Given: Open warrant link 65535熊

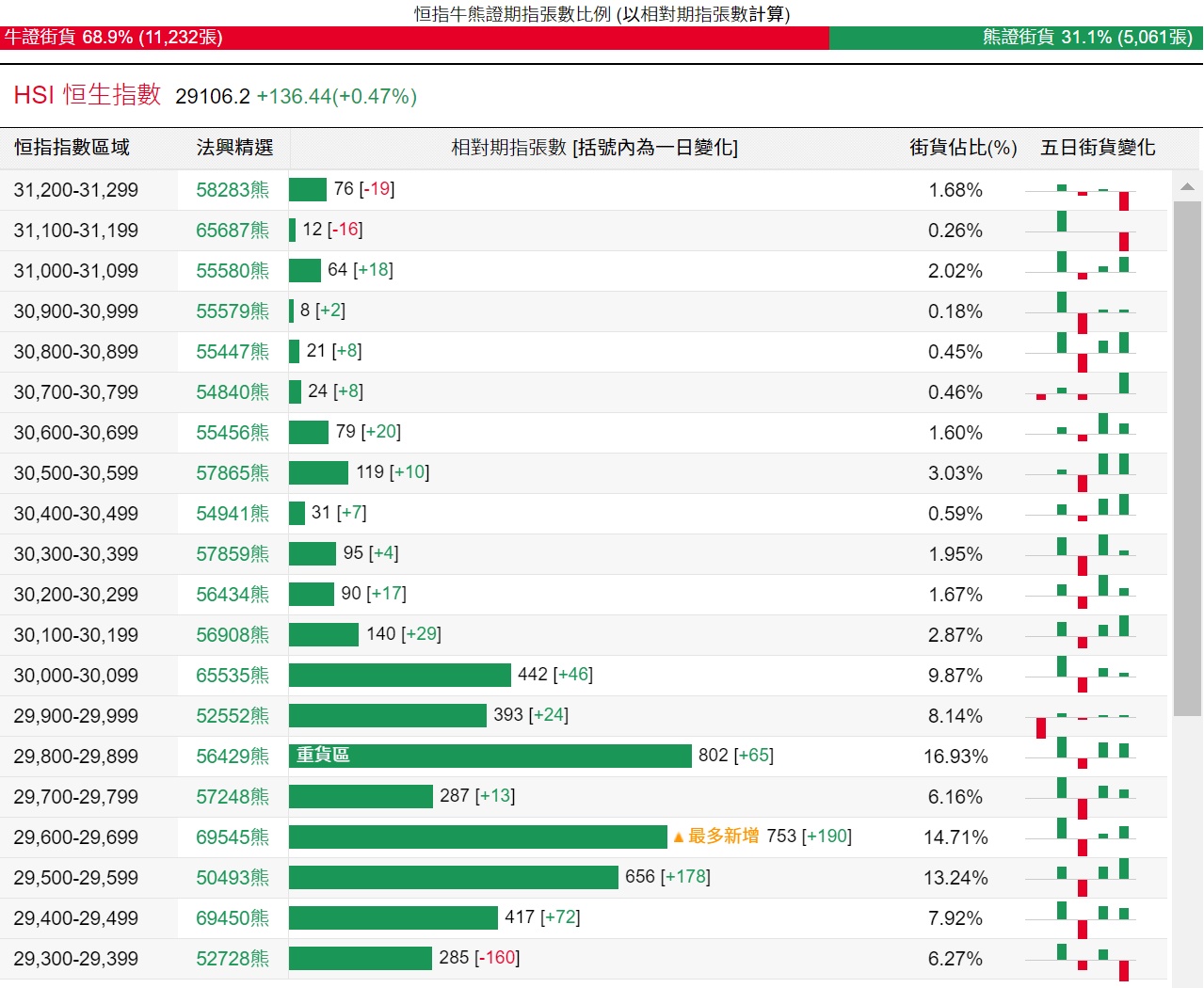Looking at the screenshot, I should point(233,676).
